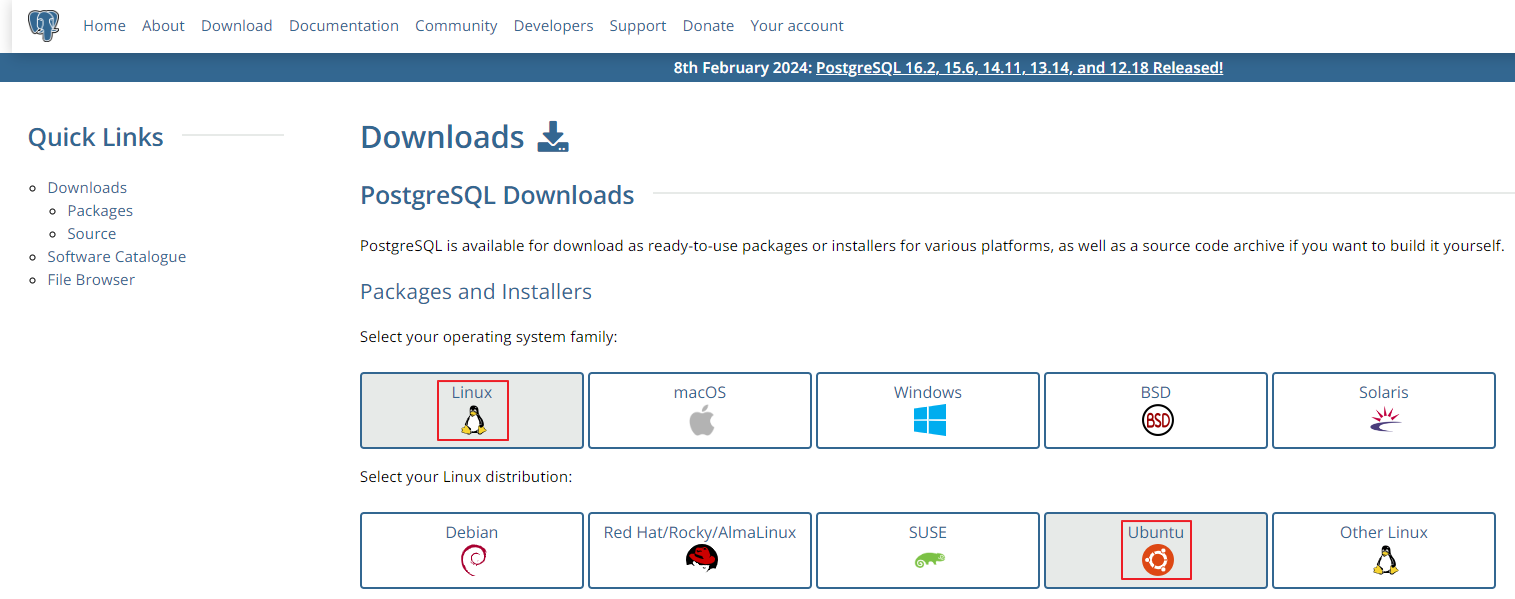Image resolution: width=1515 pixels, height=599 pixels.
Task: Choose the Other Linux label text
Action: (1384, 533)
